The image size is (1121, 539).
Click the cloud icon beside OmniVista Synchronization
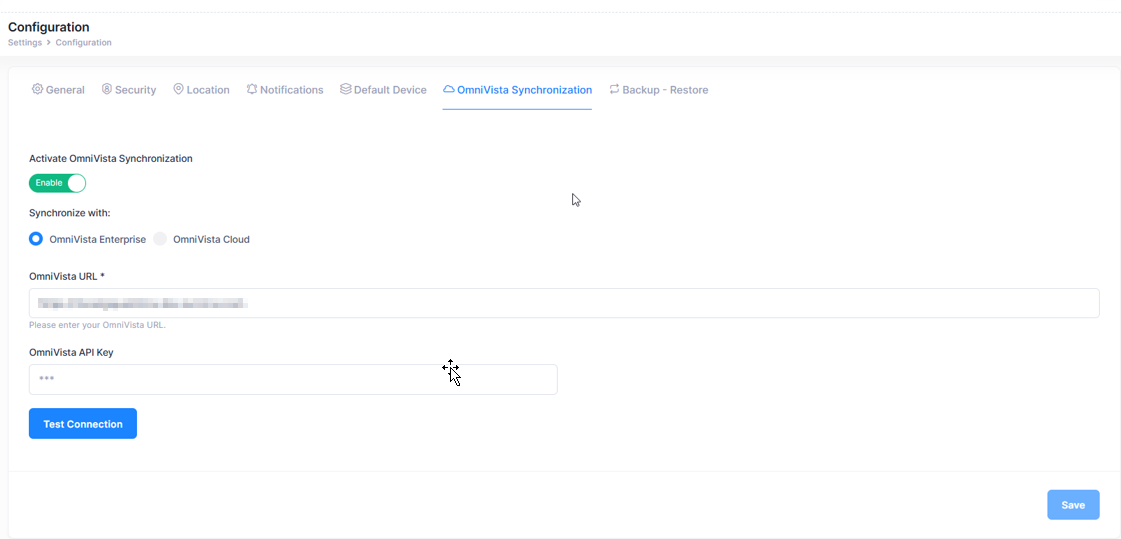pos(449,89)
